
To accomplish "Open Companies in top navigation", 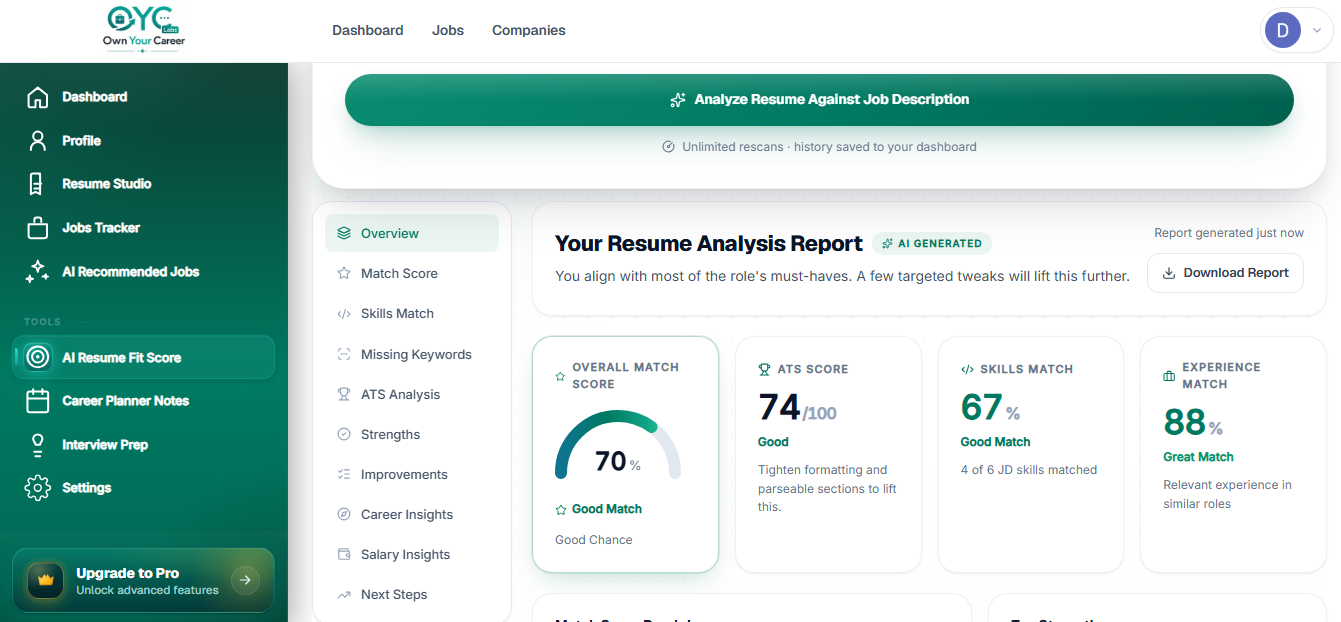I will 529,30.
